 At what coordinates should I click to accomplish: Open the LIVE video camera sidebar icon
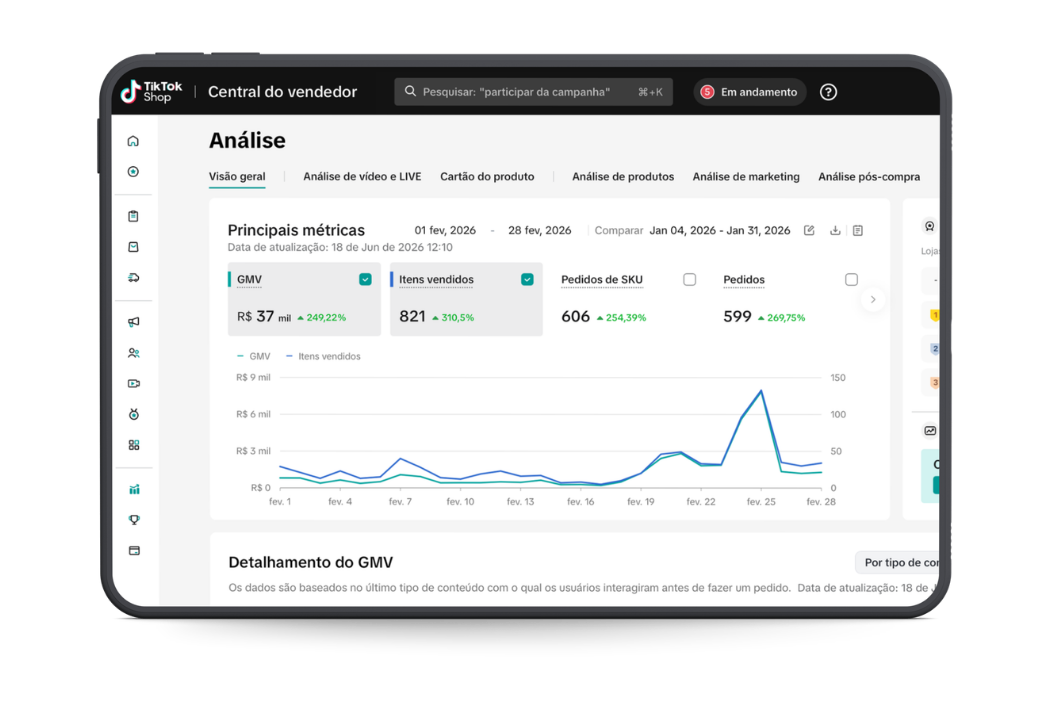(133, 384)
